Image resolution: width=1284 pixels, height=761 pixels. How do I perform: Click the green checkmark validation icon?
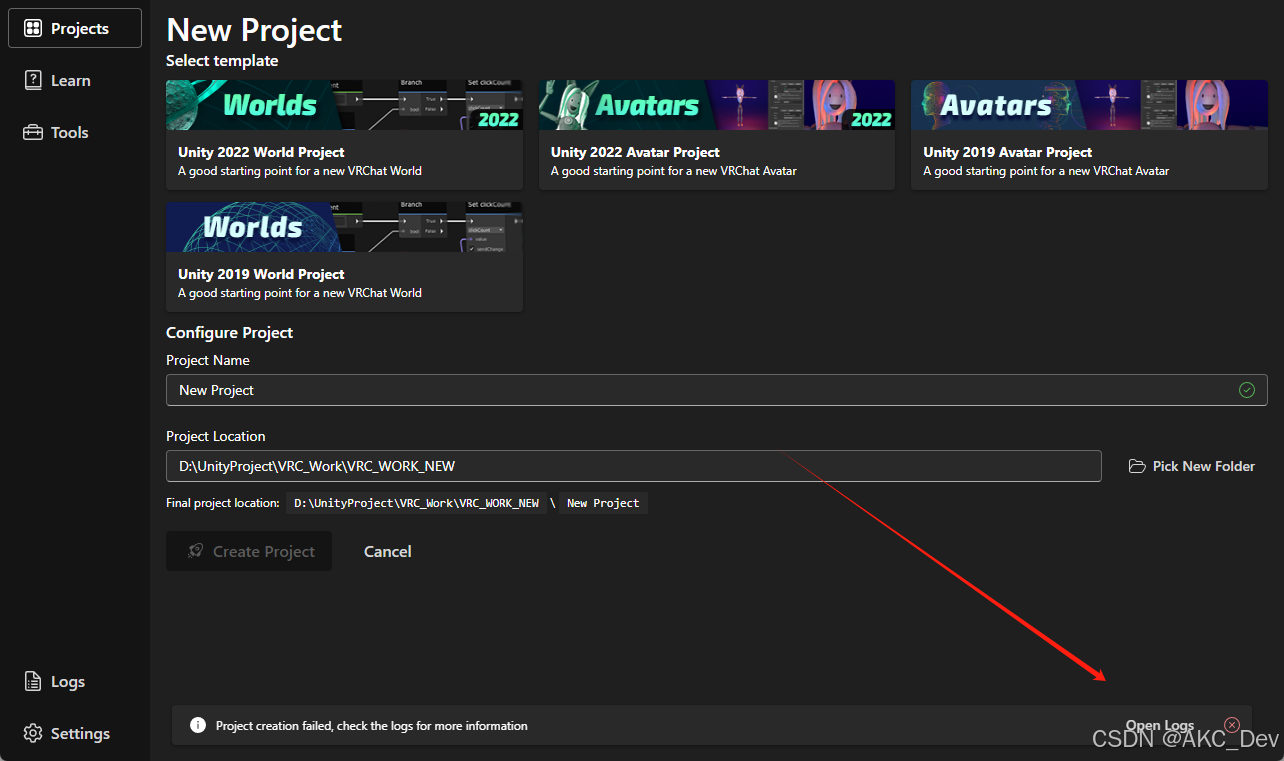click(x=1247, y=390)
